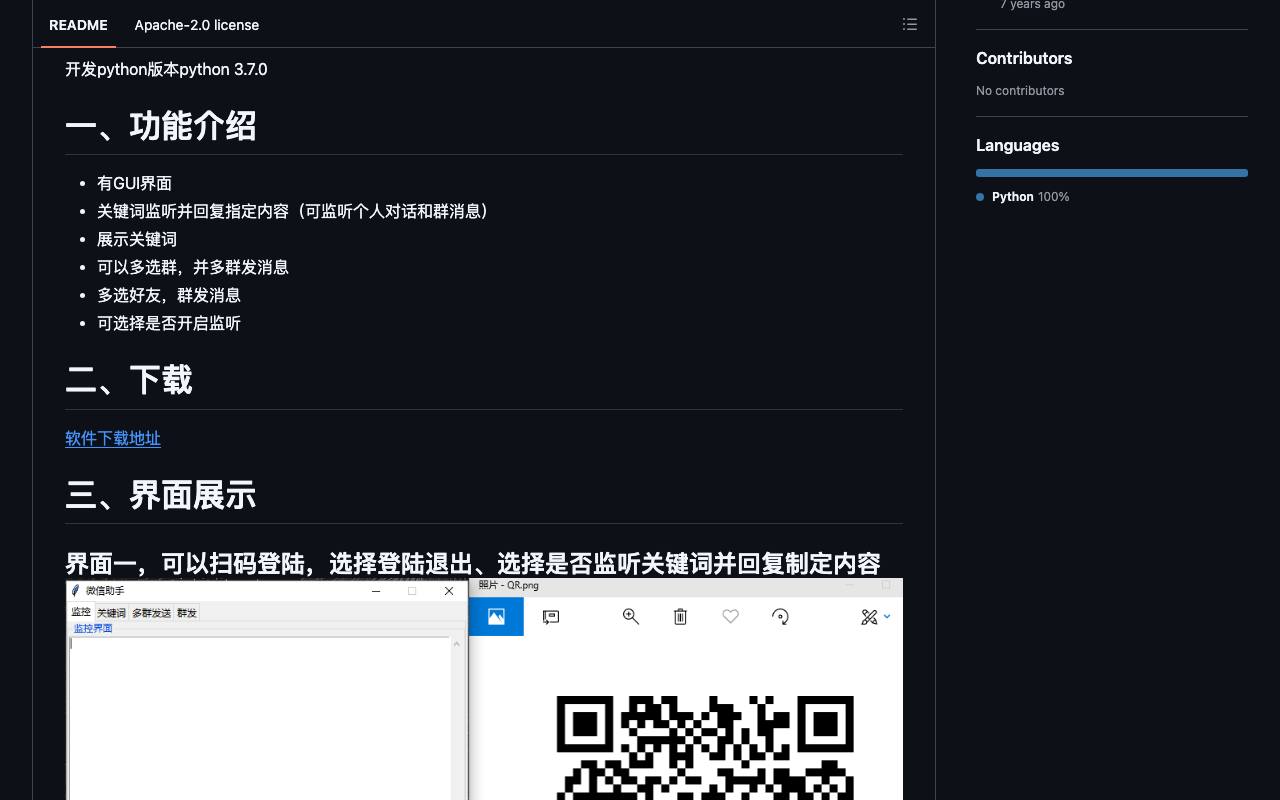The width and height of the screenshot is (1280, 800).
Task: Click the zoom magnifier icon in Photos screenshot
Action: click(x=631, y=617)
